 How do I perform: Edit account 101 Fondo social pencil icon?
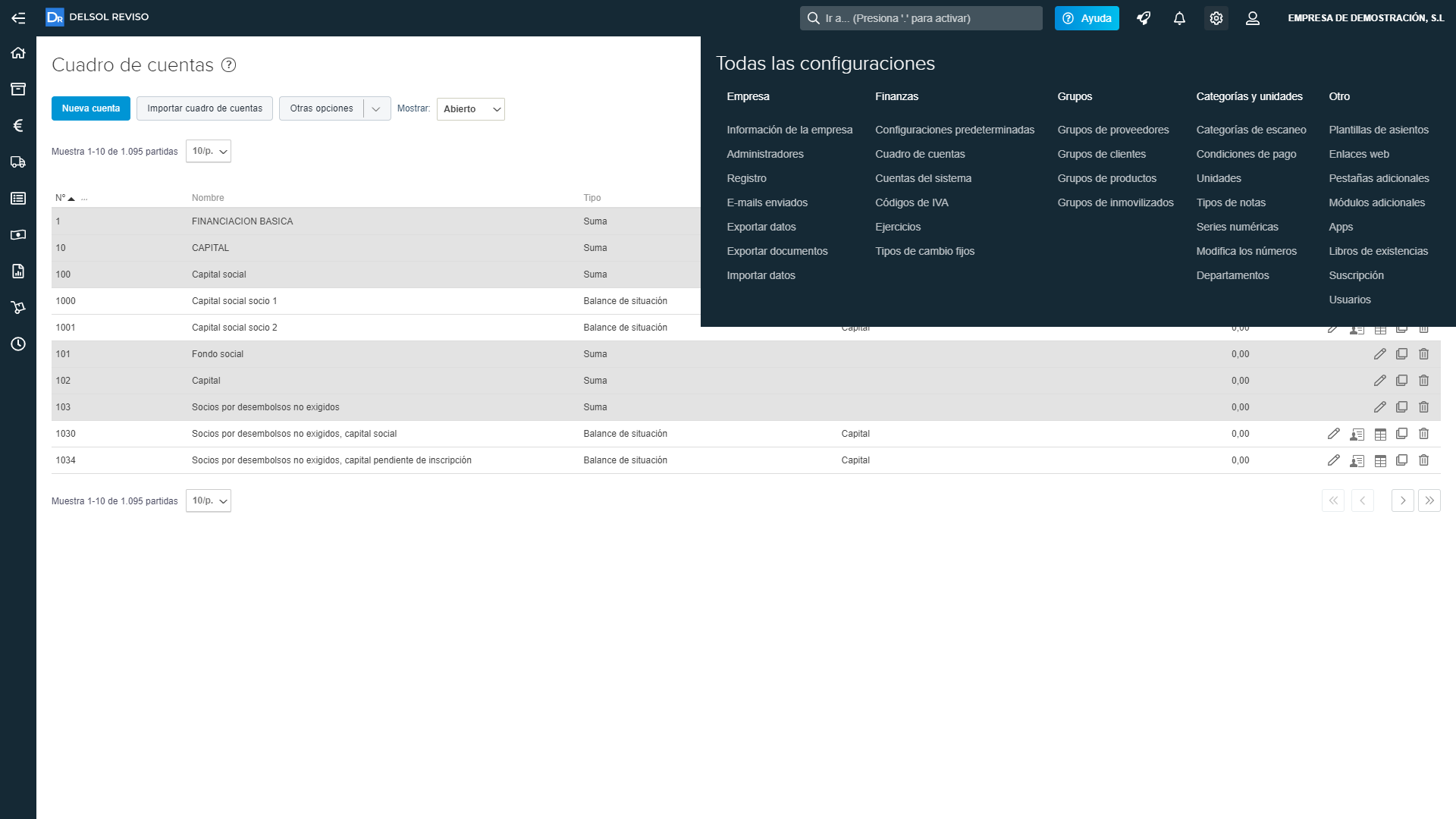pyautogui.click(x=1379, y=354)
